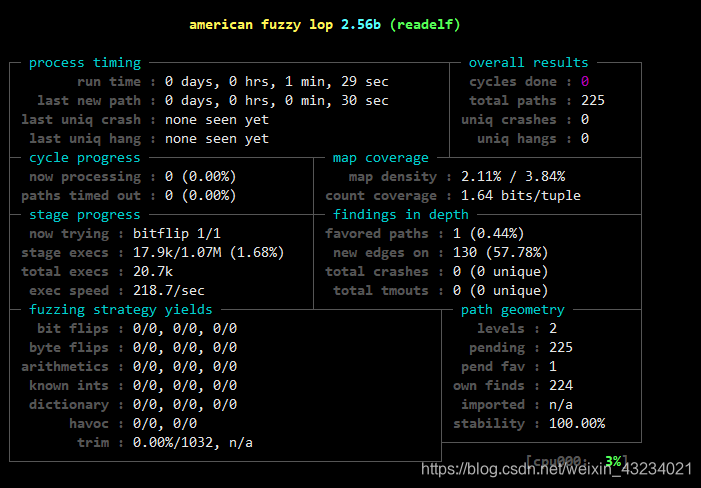Viewport: 701px width, 488px height.
Task: Select havoc value '0/0, 0/0'
Action: [165, 424]
